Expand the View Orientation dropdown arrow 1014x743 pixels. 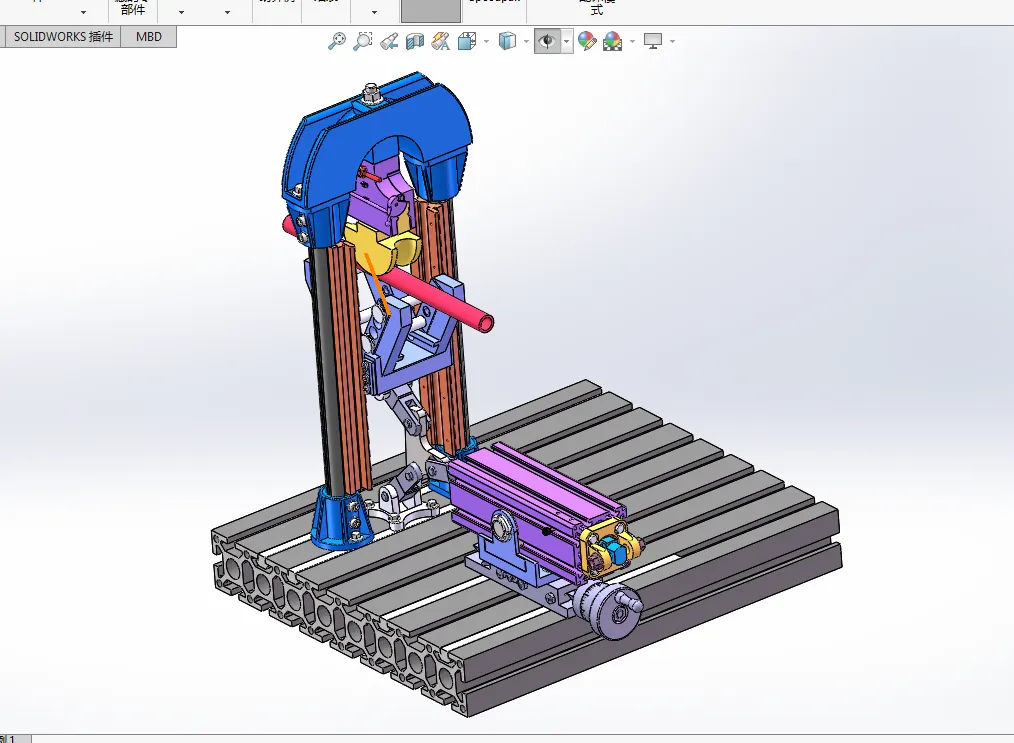486,42
